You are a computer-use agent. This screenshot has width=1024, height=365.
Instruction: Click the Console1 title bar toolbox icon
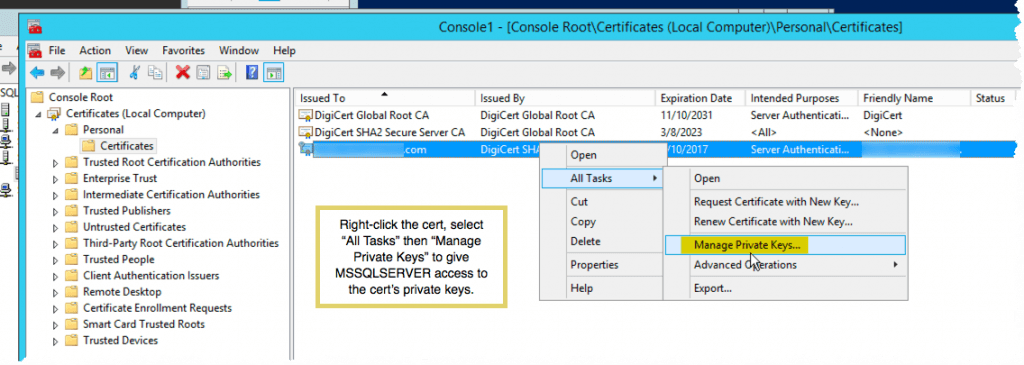coord(35,27)
